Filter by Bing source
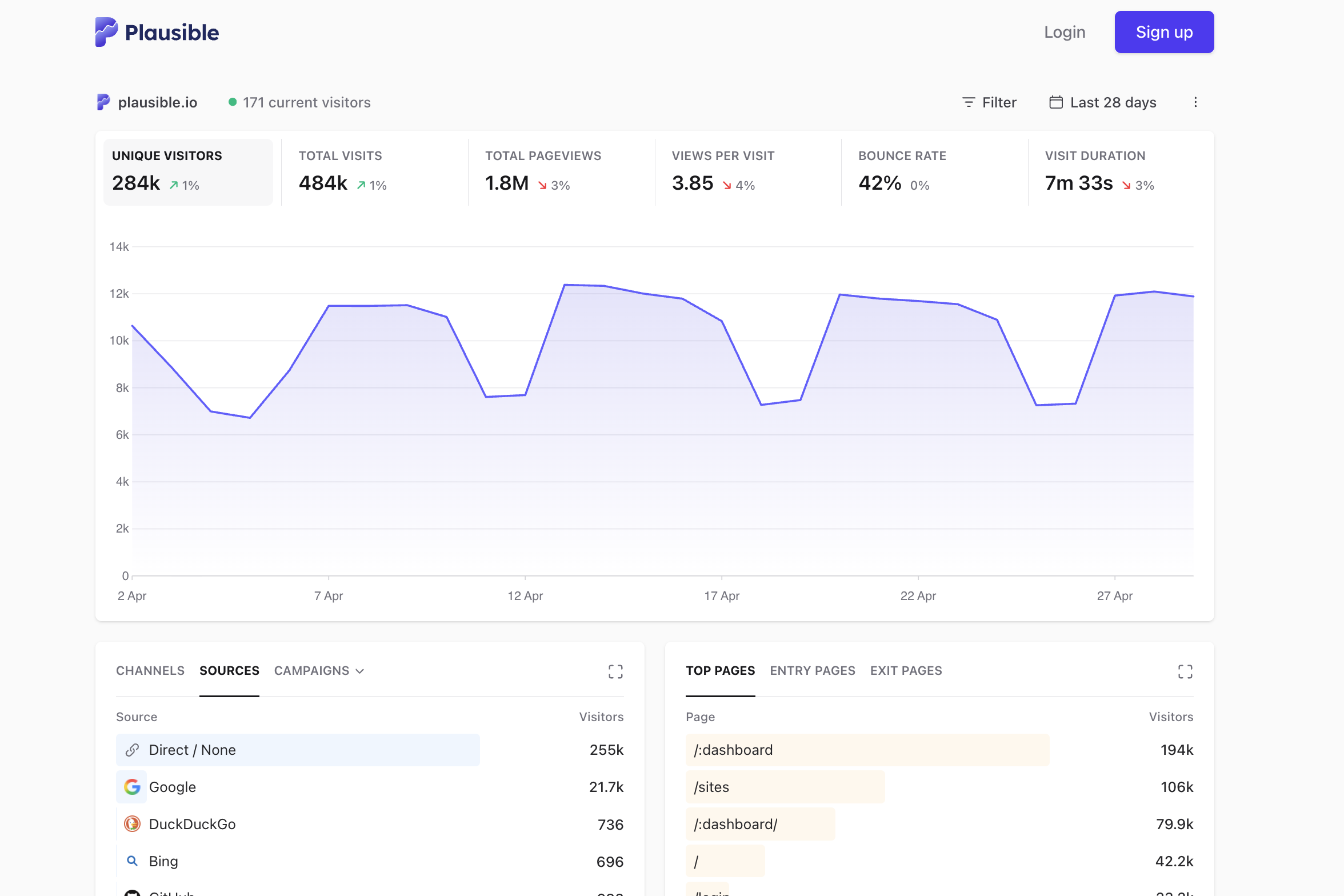Image resolution: width=1344 pixels, height=896 pixels. (x=163, y=861)
